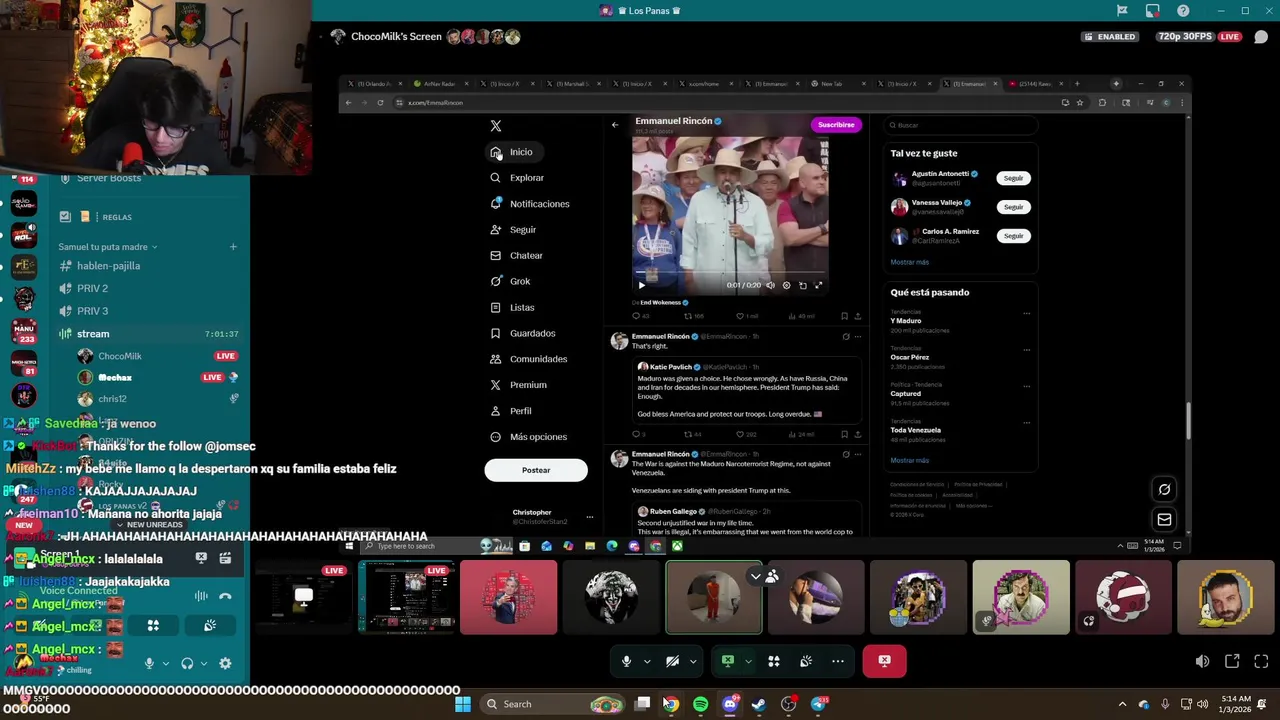Viewport: 1280px width, 720px height.
Task: Play the Maduro video in the tweet
Action: tap(642, 285)
